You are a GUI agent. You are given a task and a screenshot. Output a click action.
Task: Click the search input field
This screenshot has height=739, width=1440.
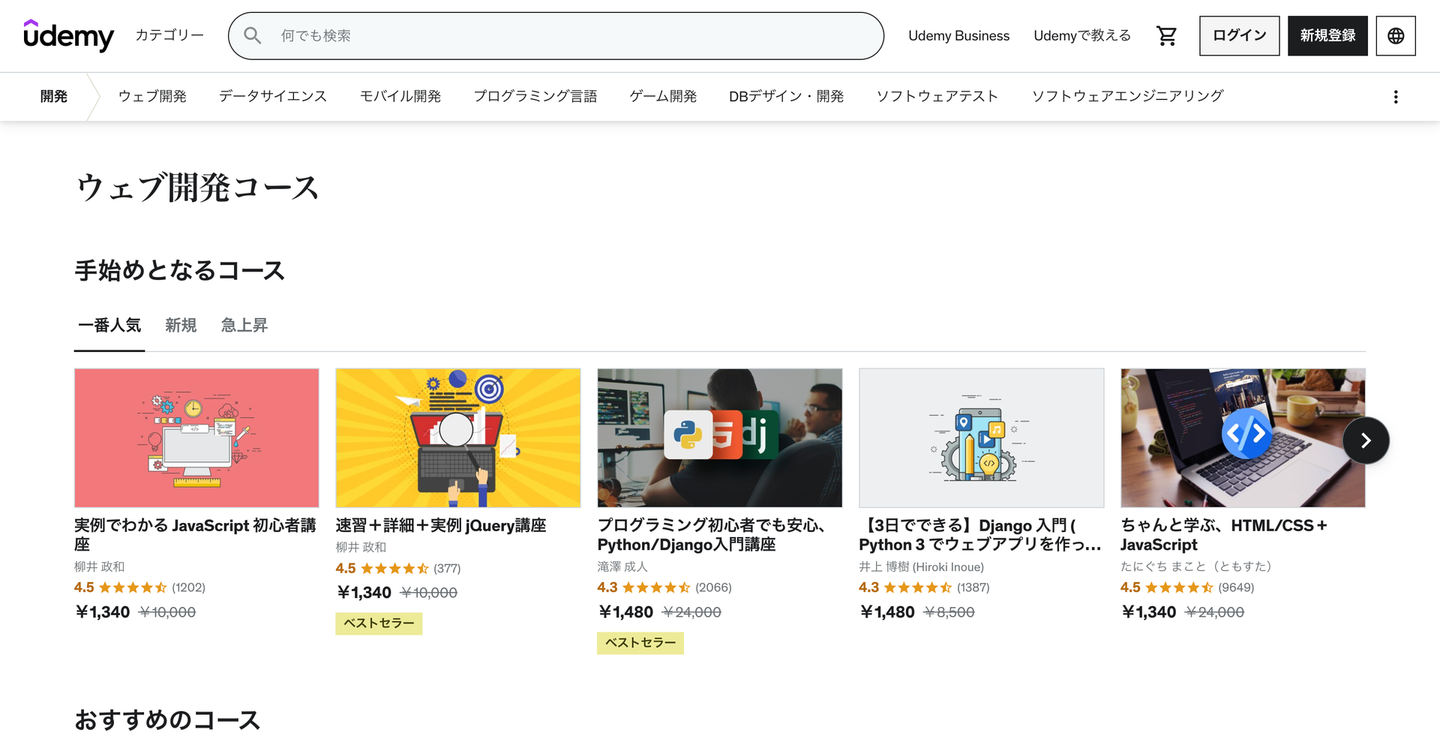pyautogui.click(x=570, y=36)
